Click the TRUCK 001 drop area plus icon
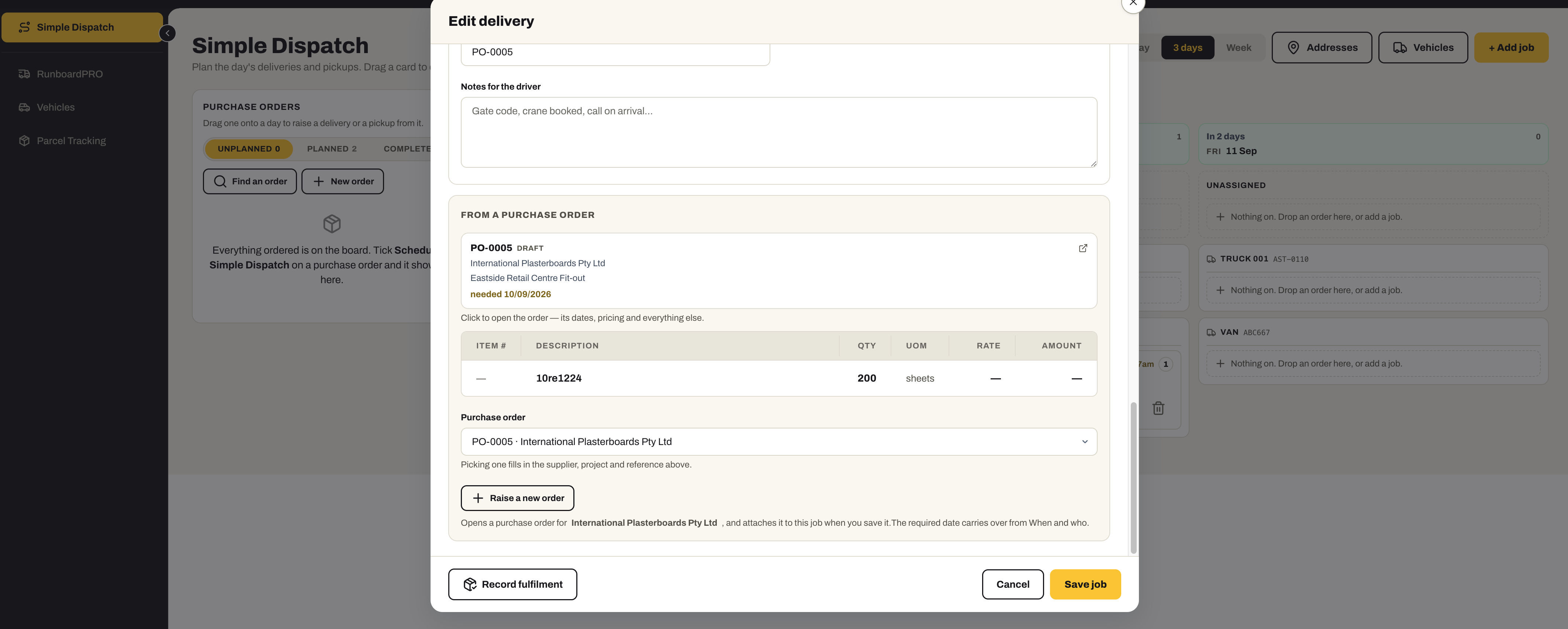The height and width of the screenshot is (629, 1568). tap(1220, 291)
